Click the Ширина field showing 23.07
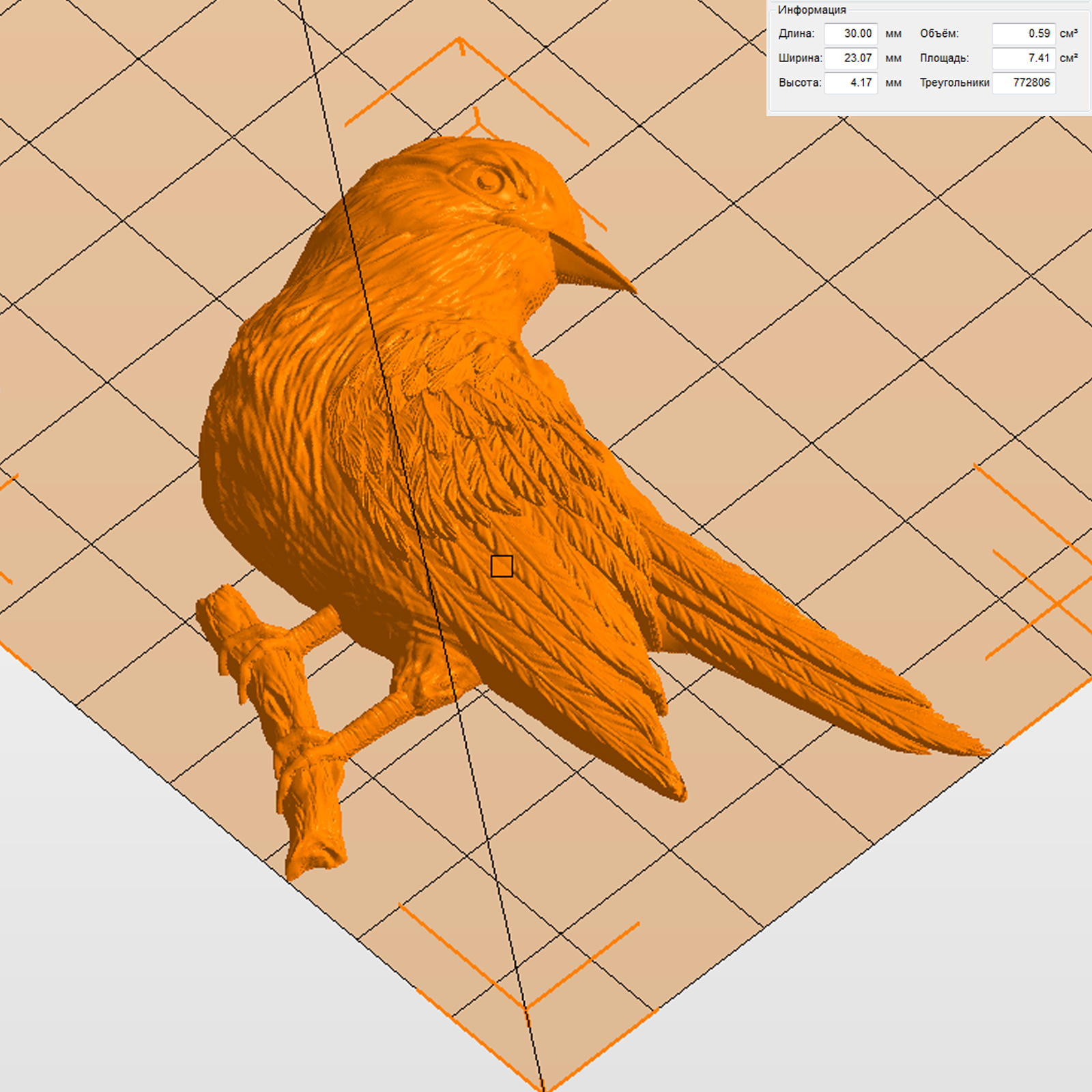Viewport: 1092px width, 1092px height. [850, 58]
